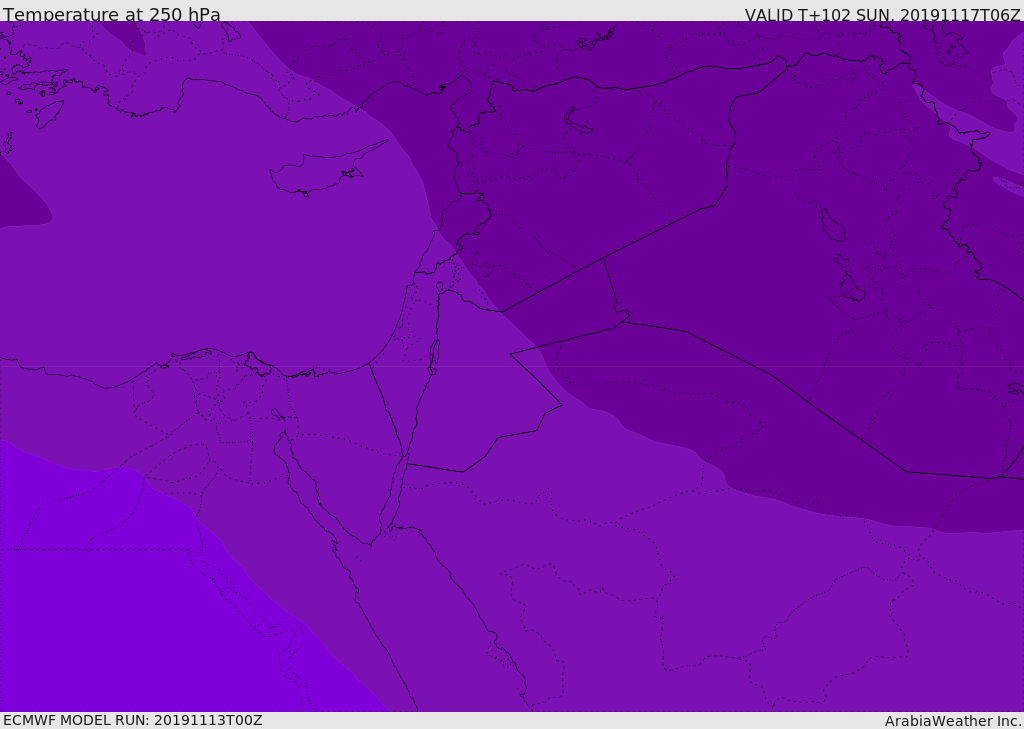Click the 'Temperature at 250 hPa' title
Image resolution: width=1024 pixels, height=729 pixels.
coord(112,14)
